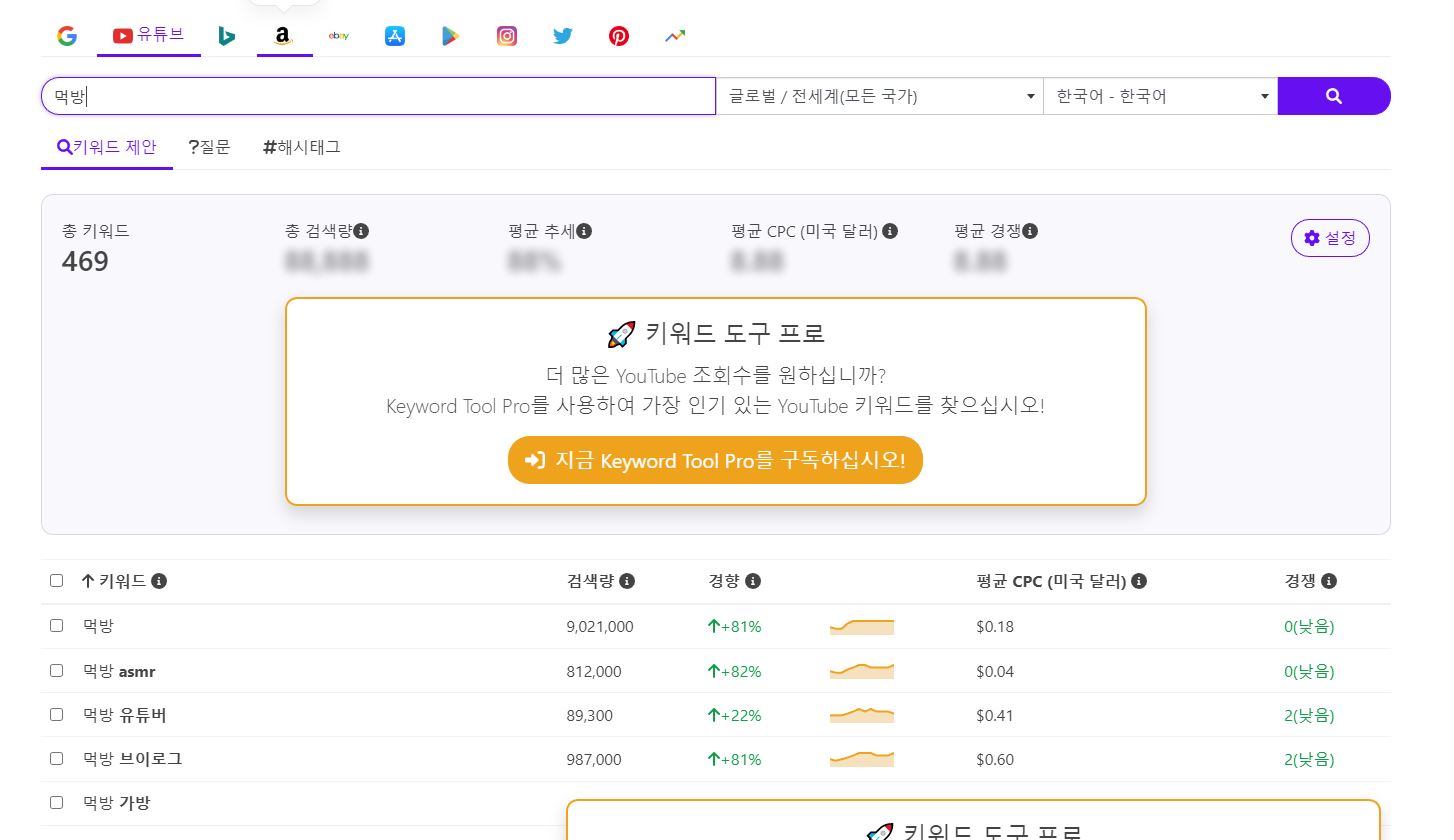Click the 먹방 keyword search input field

click(x=378, y=96)
